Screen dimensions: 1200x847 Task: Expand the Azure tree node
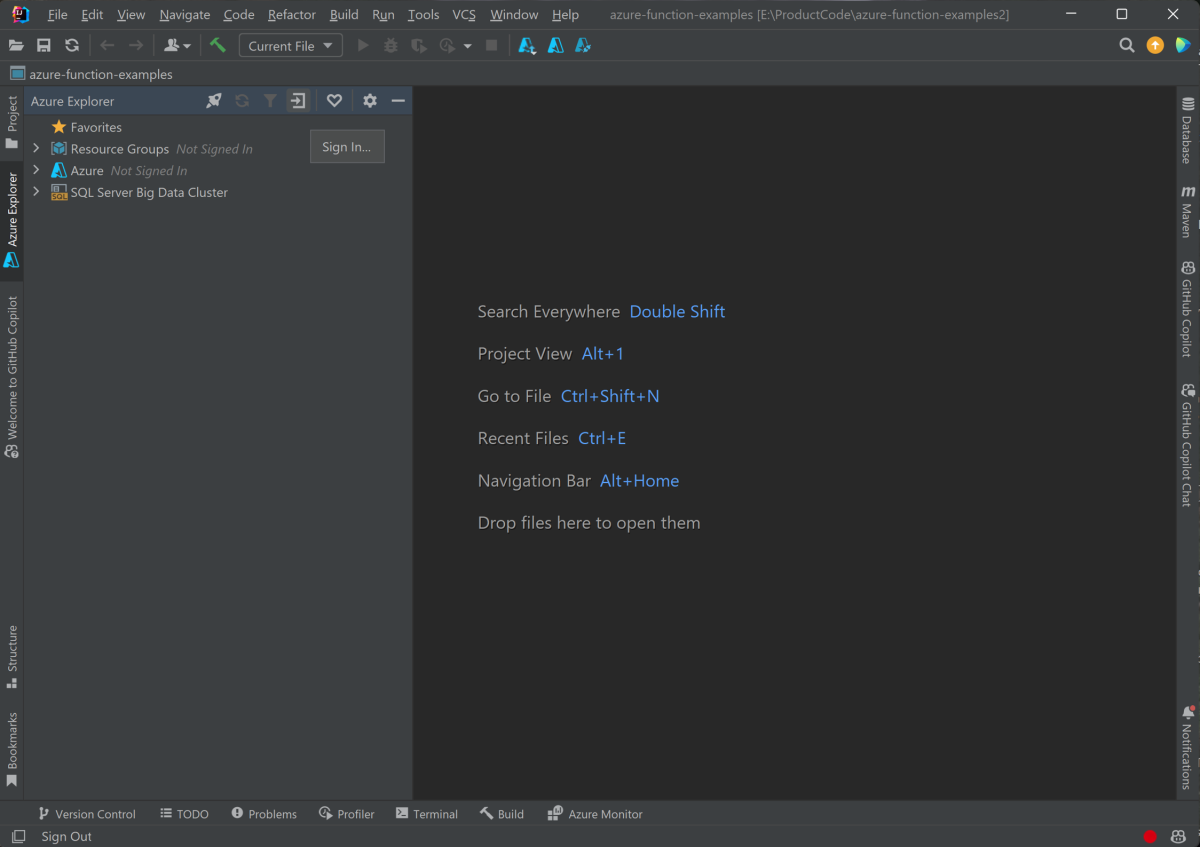tap(36, 170)
